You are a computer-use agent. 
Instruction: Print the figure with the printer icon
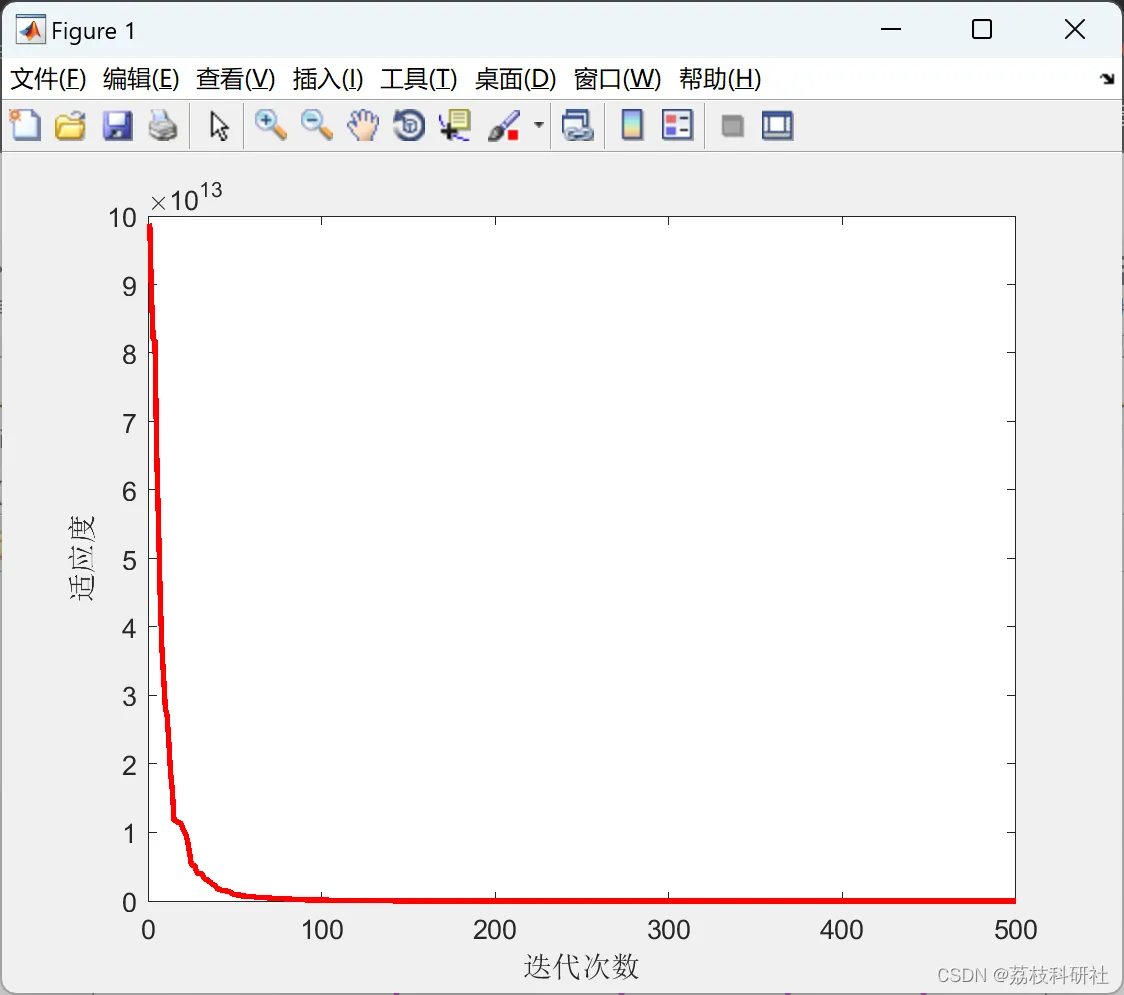coord(163,125)
